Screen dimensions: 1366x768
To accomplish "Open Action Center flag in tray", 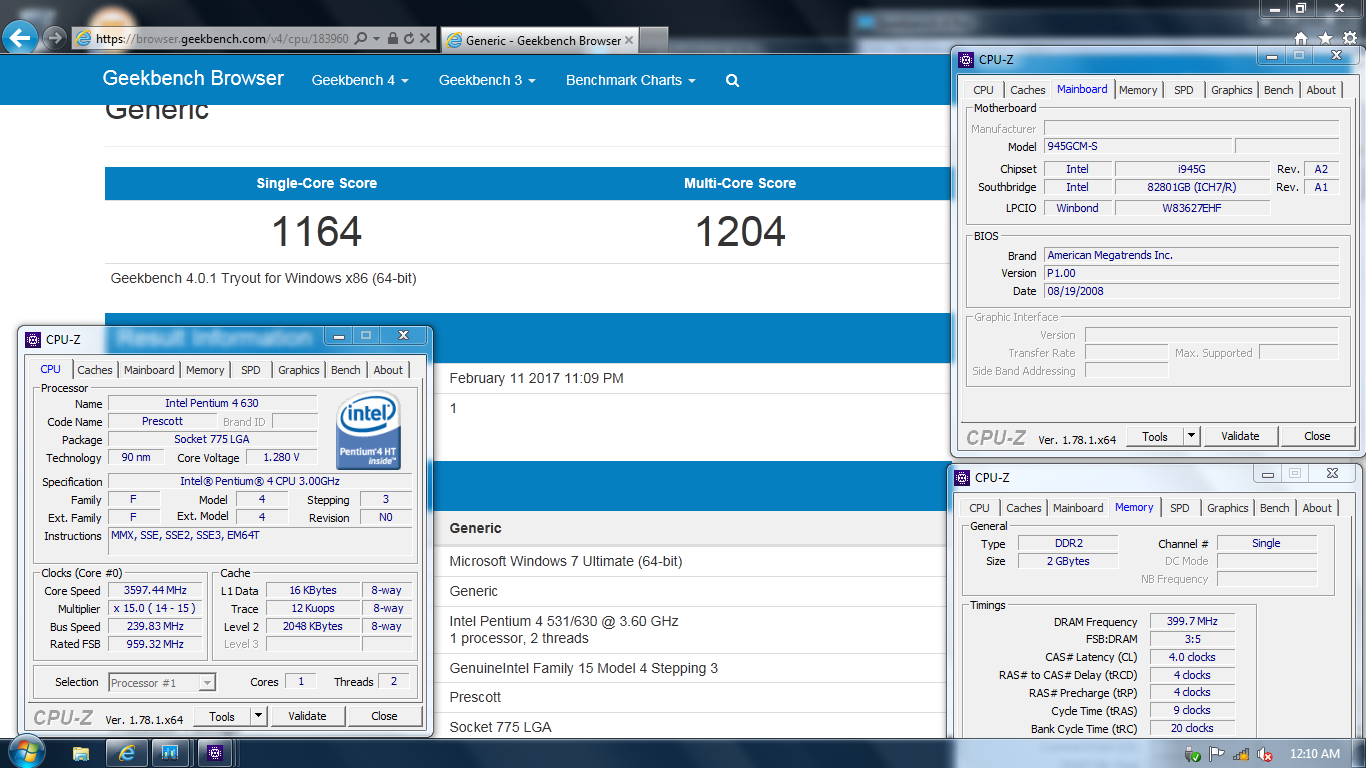I will pyautogui.click(x=1218, y=754).
